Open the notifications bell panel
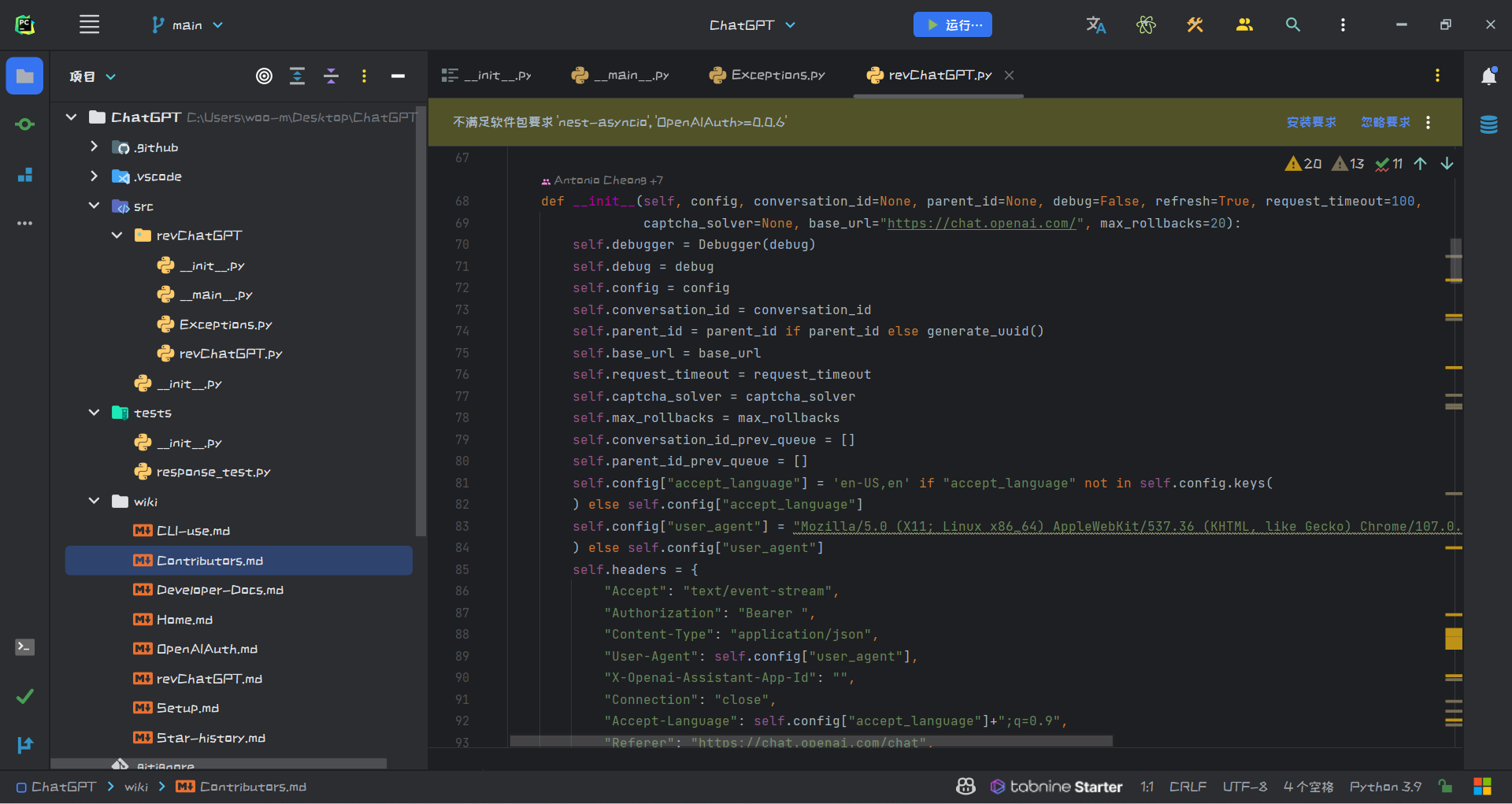 1488,76
